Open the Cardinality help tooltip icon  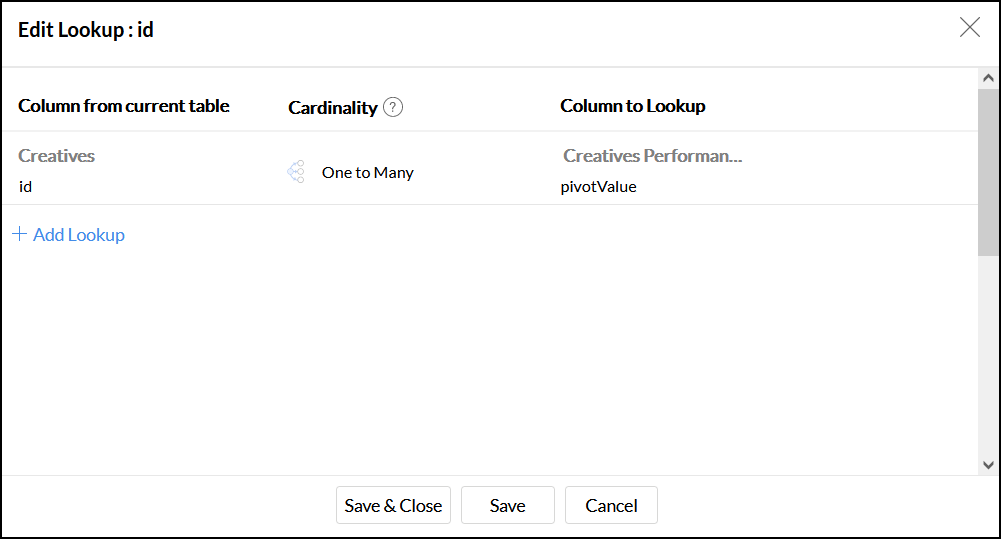393,107
